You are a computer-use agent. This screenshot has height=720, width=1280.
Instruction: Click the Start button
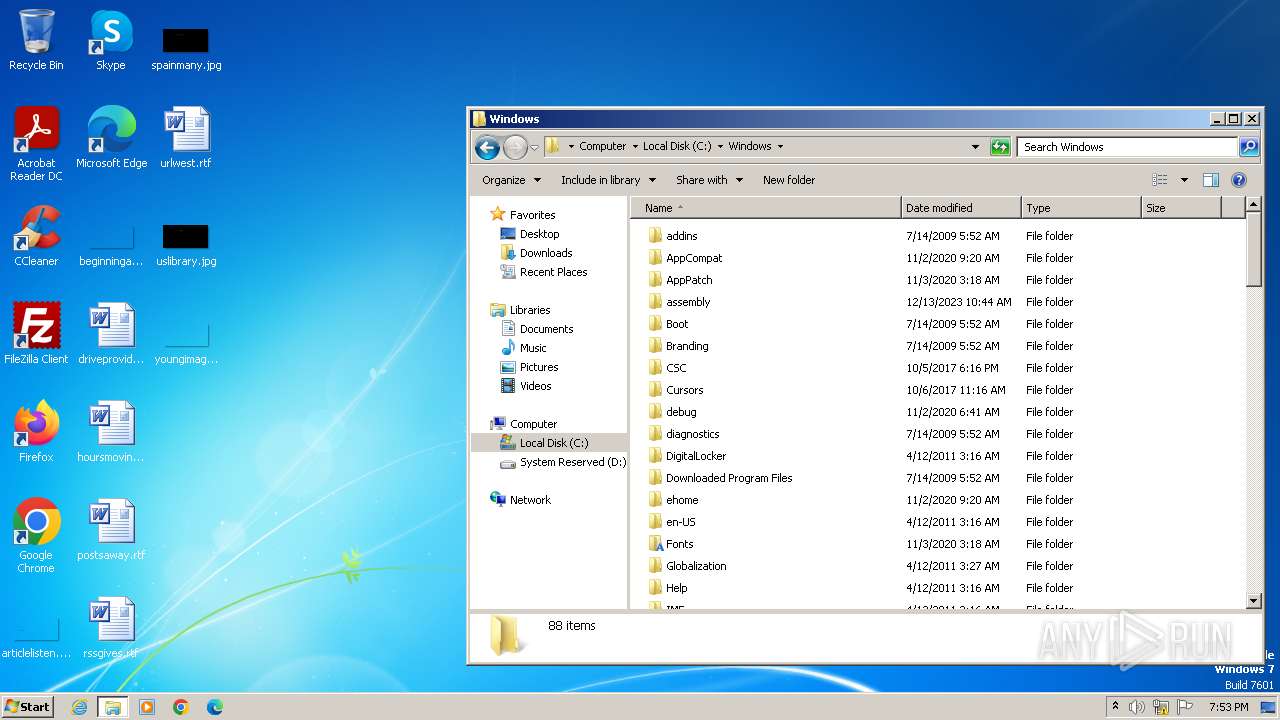27,707
